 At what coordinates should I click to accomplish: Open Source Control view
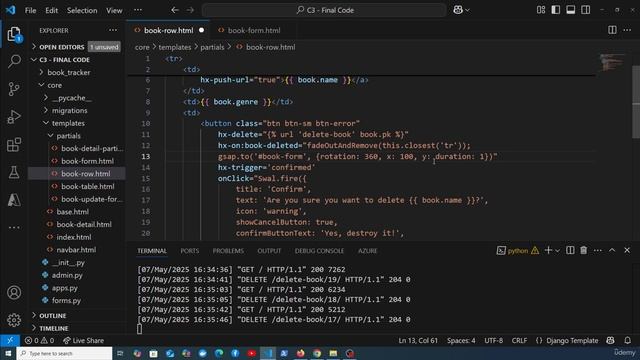point(14,89)
